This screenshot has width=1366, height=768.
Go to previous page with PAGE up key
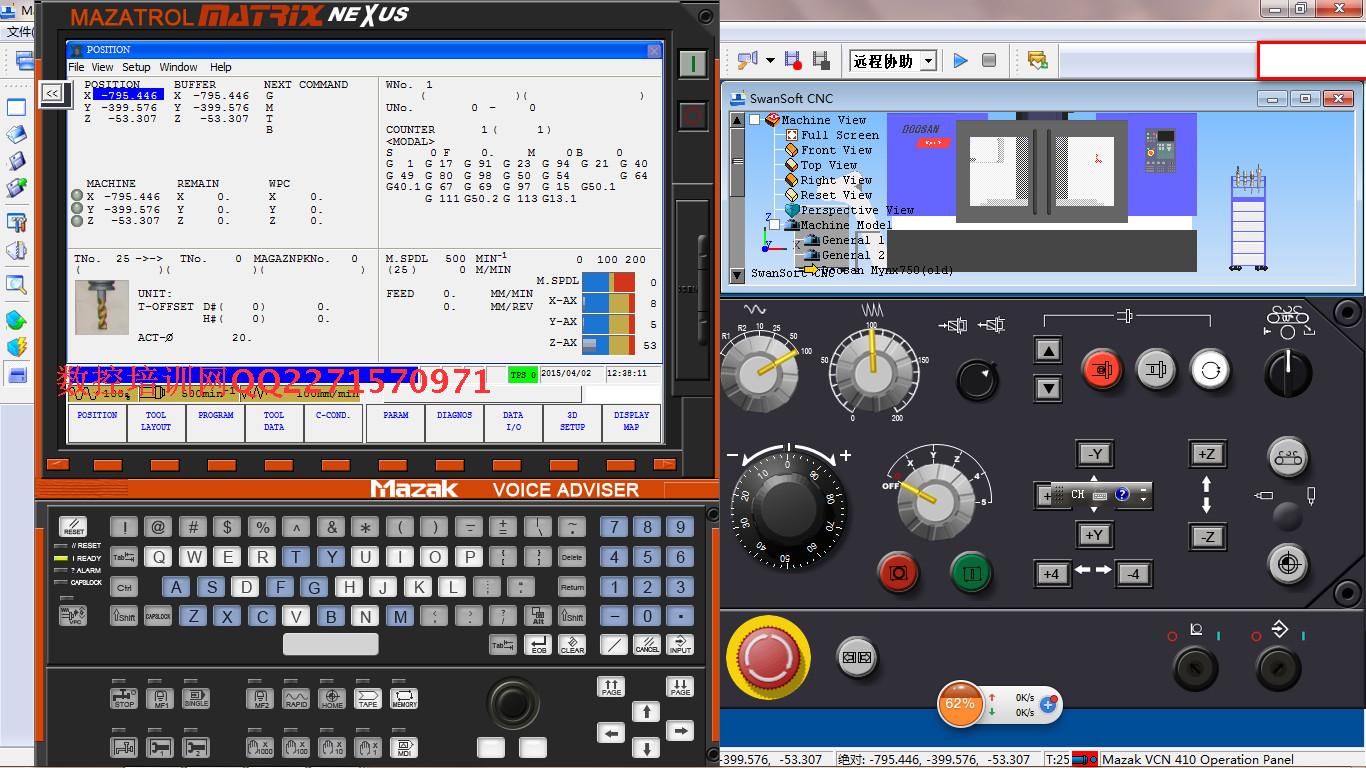611,688
